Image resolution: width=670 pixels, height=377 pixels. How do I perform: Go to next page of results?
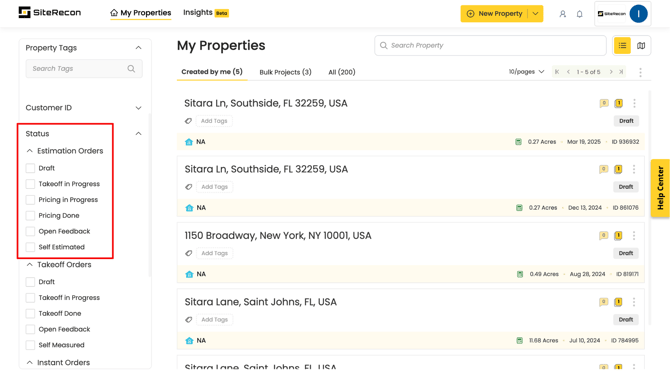[x=611, y=72]
